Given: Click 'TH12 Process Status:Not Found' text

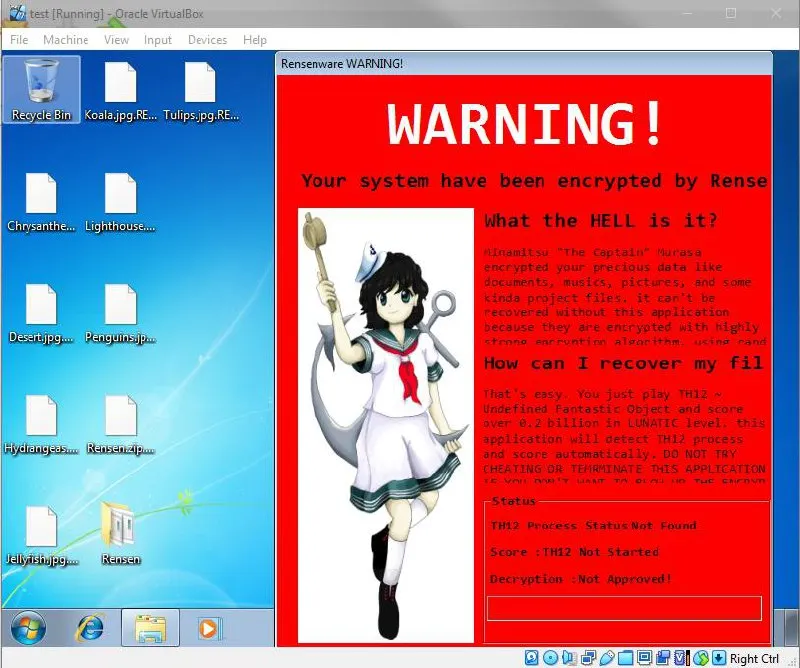Looking at the screenshot, I should [593, 526].
